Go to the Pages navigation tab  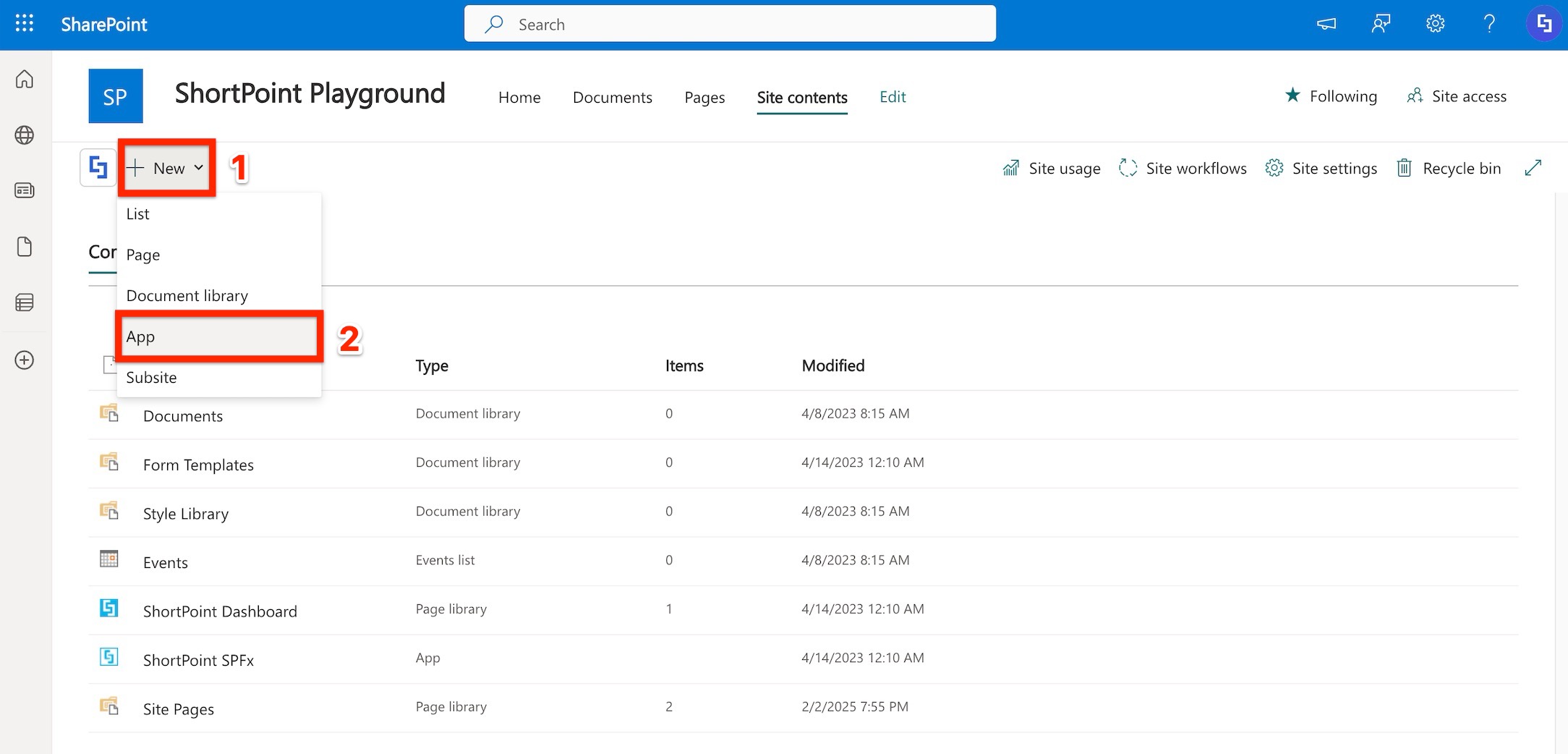pyautogui.click(x=704, y=97)
